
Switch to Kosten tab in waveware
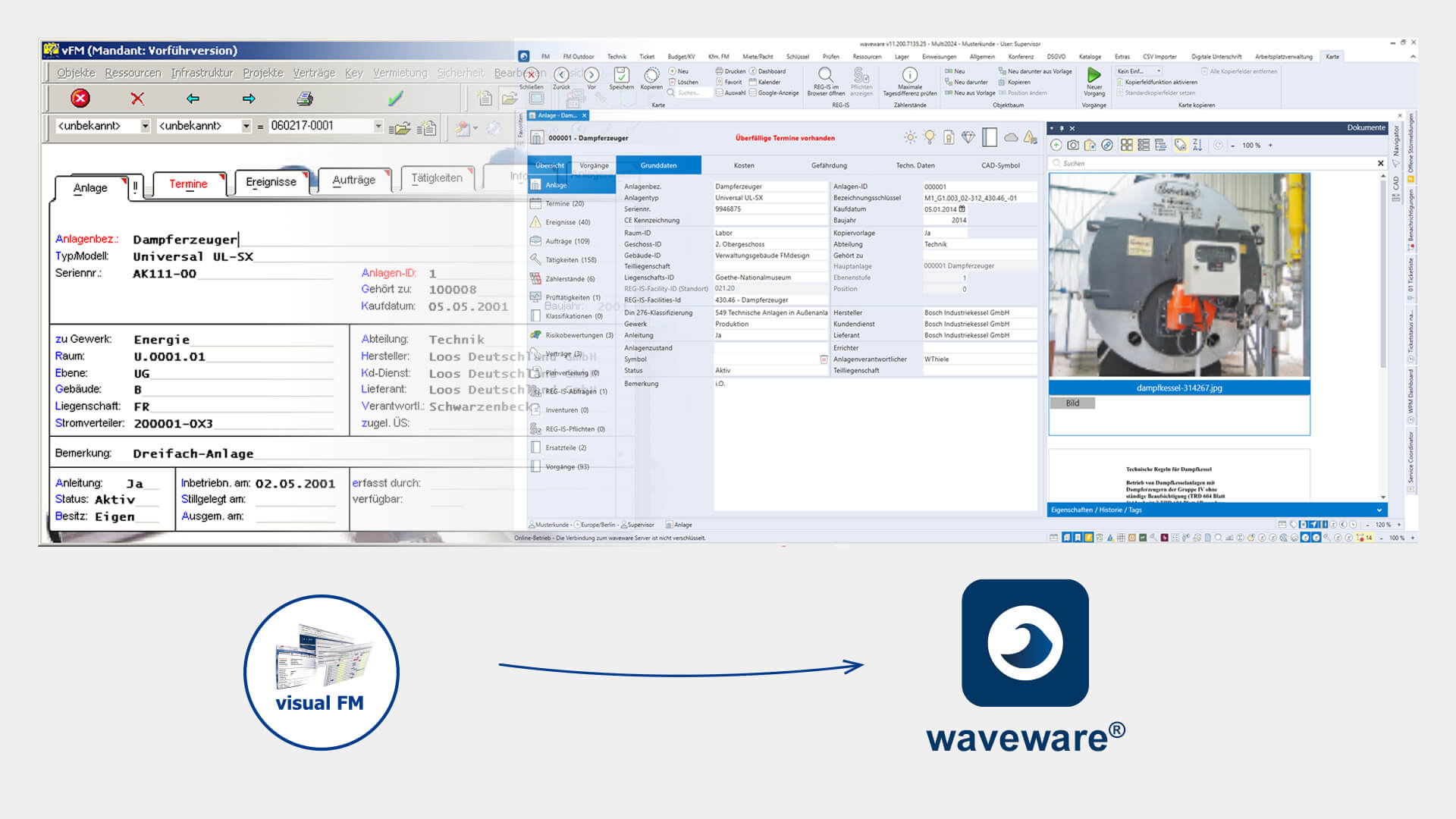(744, 165)
